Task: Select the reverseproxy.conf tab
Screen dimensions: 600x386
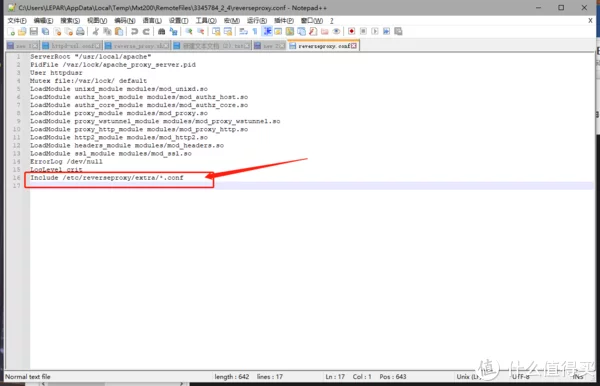Action: click(323, 46)
